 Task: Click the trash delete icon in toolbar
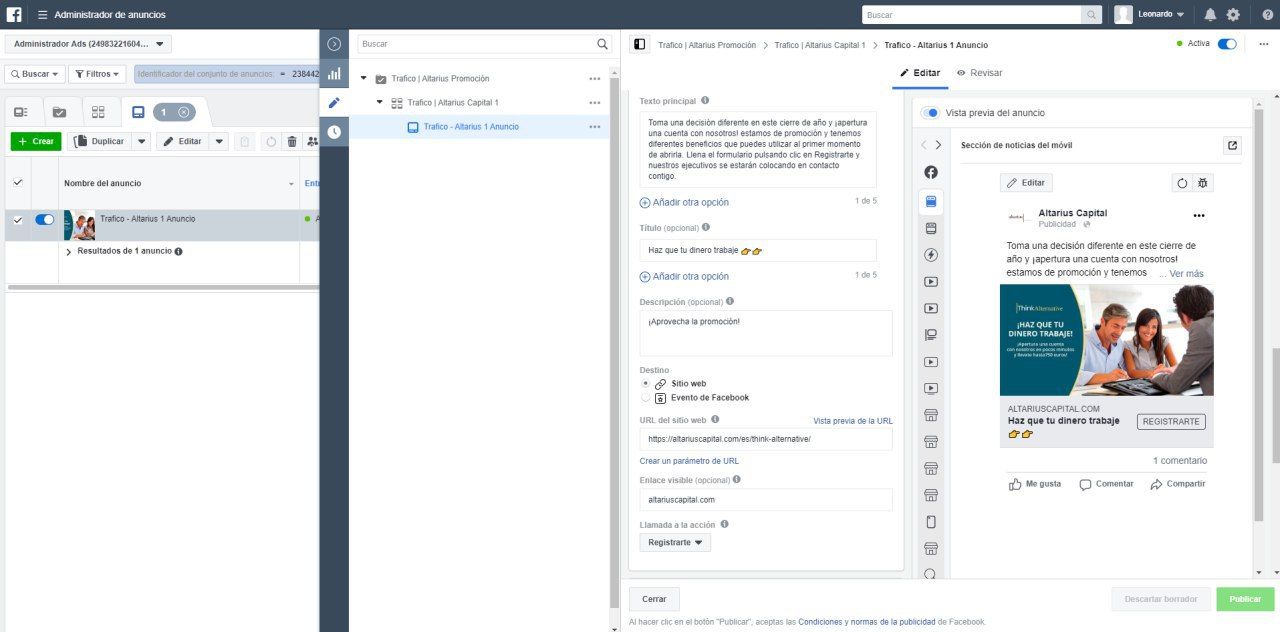tap(292, 142)
